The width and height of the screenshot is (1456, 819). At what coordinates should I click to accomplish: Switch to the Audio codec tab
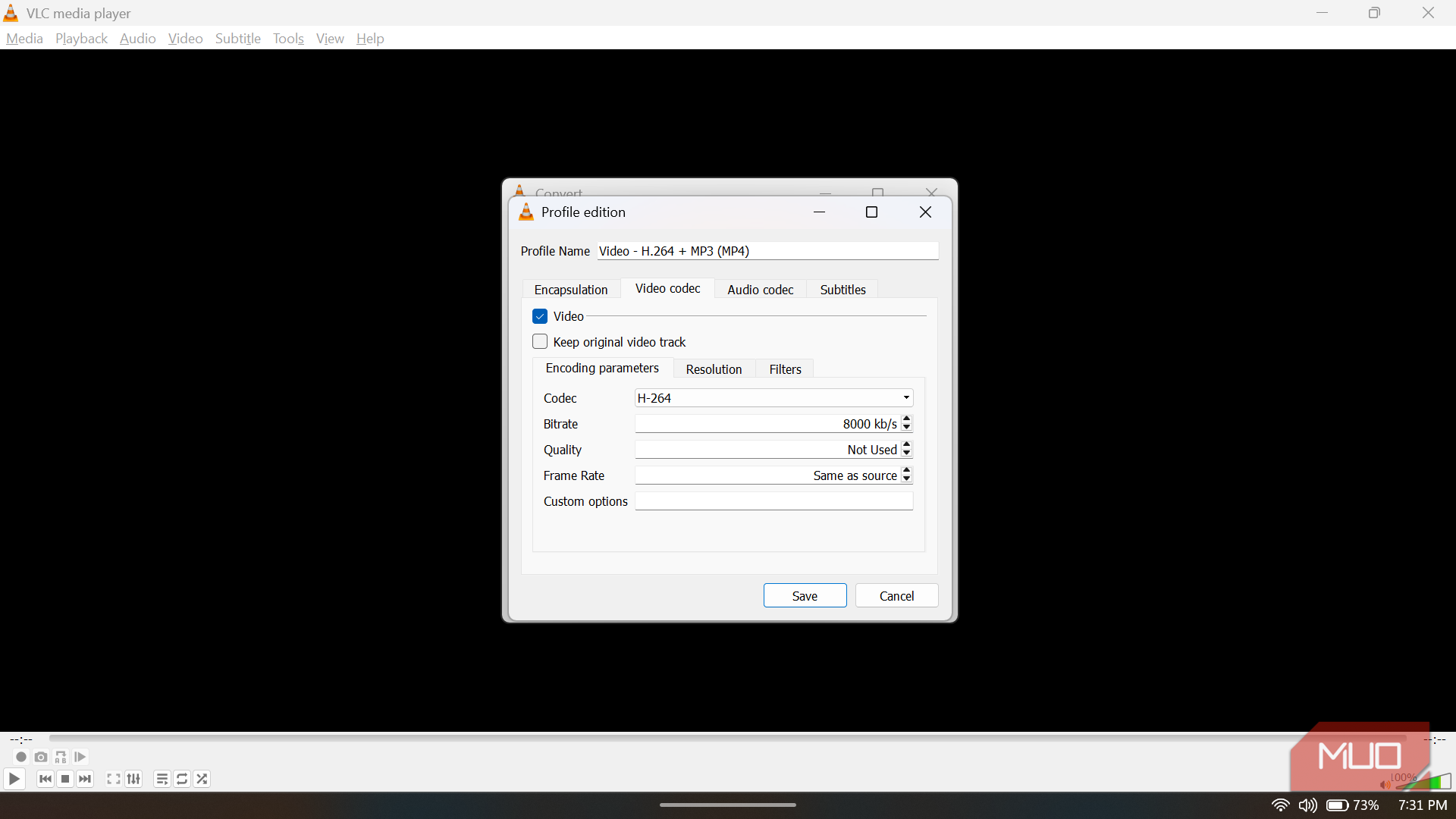click(760, 290)
